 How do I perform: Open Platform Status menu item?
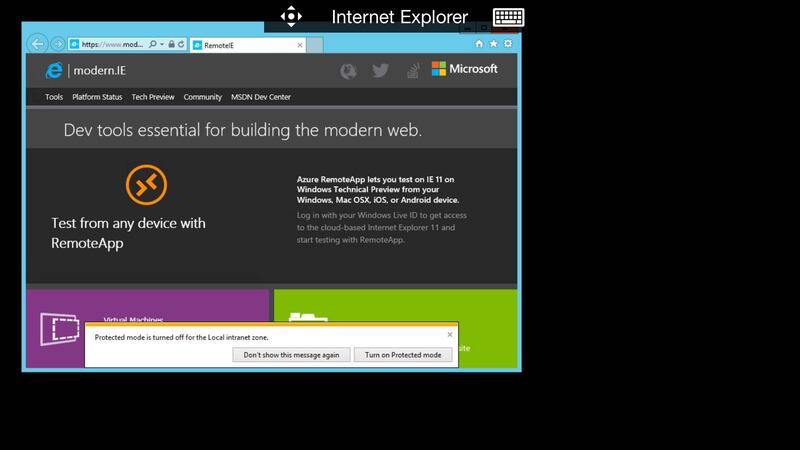click(x=97, y=97)
